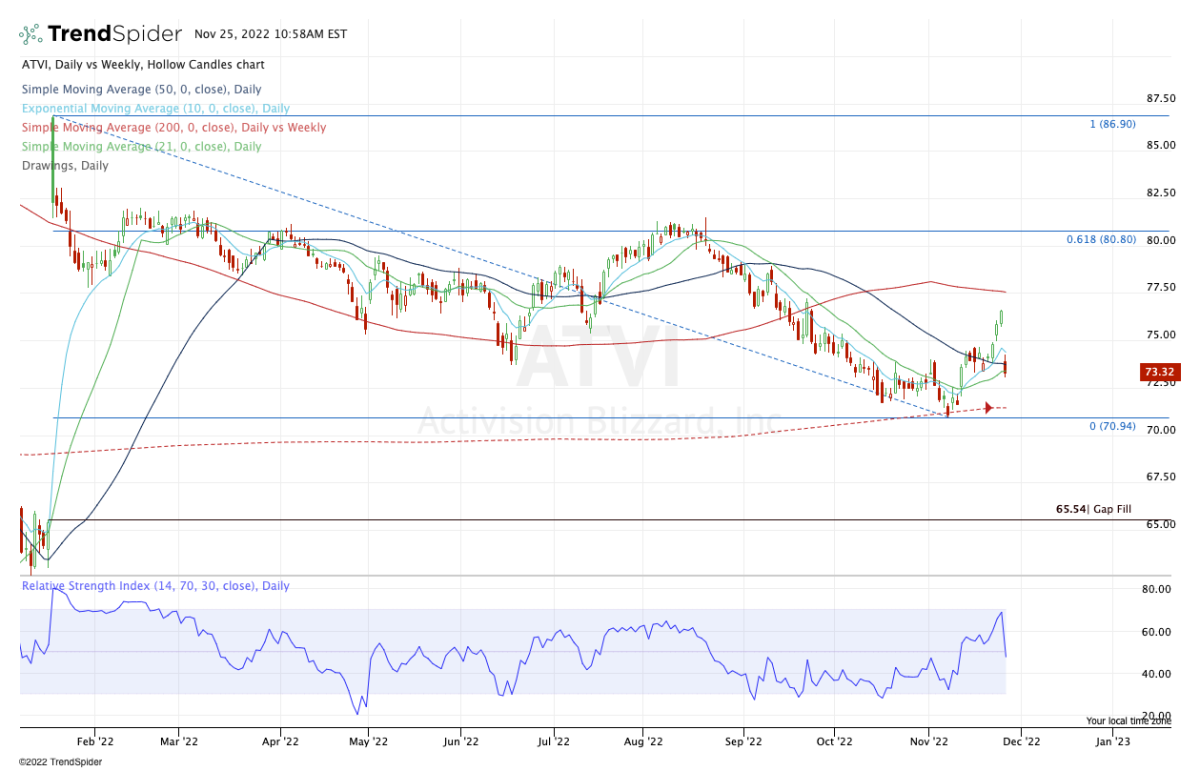Toggle the Exponential Moving Average (10) legend
The image size is (1200, 771).
(155, 108)
